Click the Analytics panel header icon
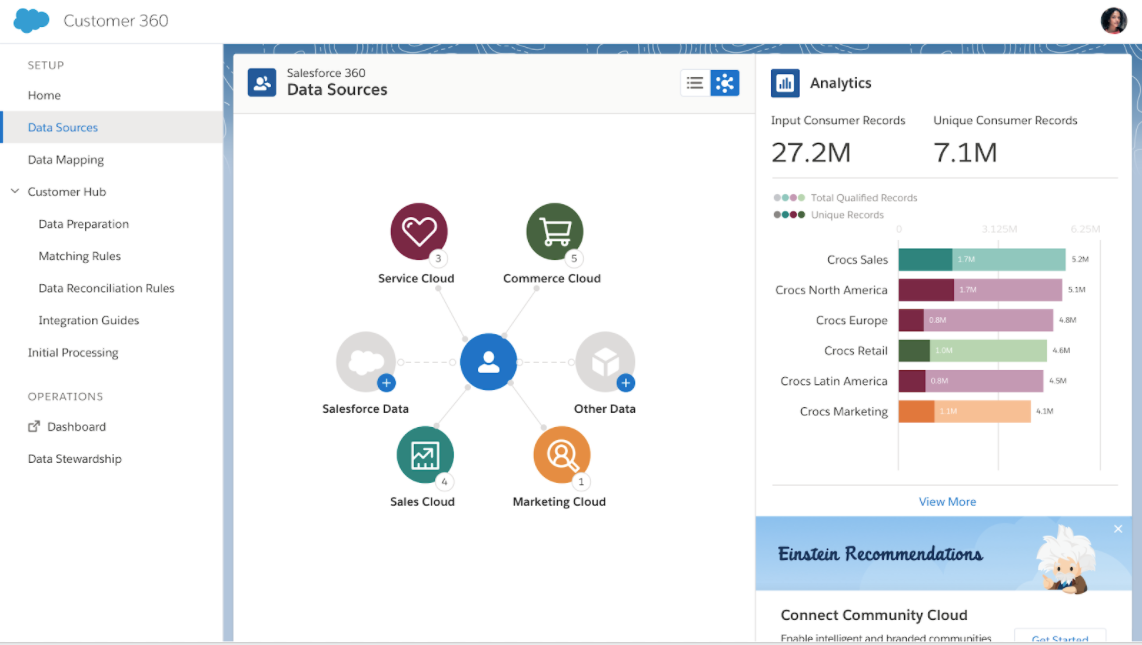This screenshot has width=1142, height=645. point(785,83)
